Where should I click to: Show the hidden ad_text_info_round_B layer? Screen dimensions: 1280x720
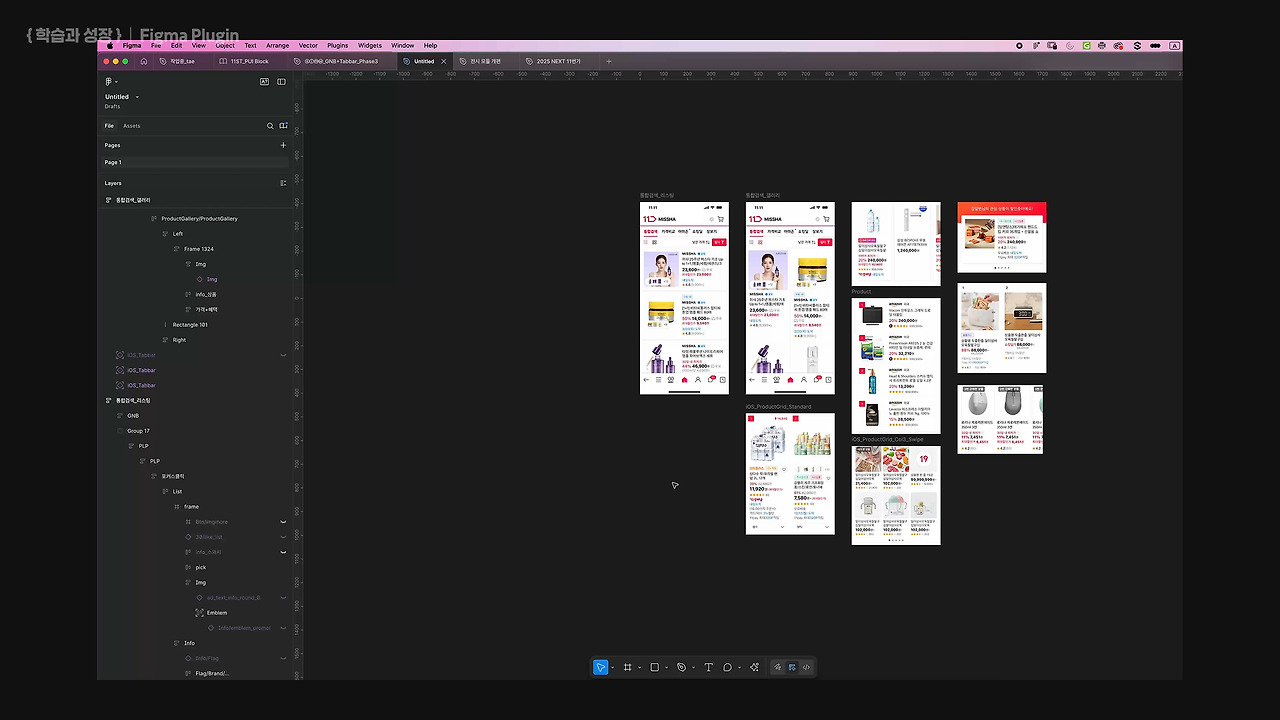click(283, 598)
